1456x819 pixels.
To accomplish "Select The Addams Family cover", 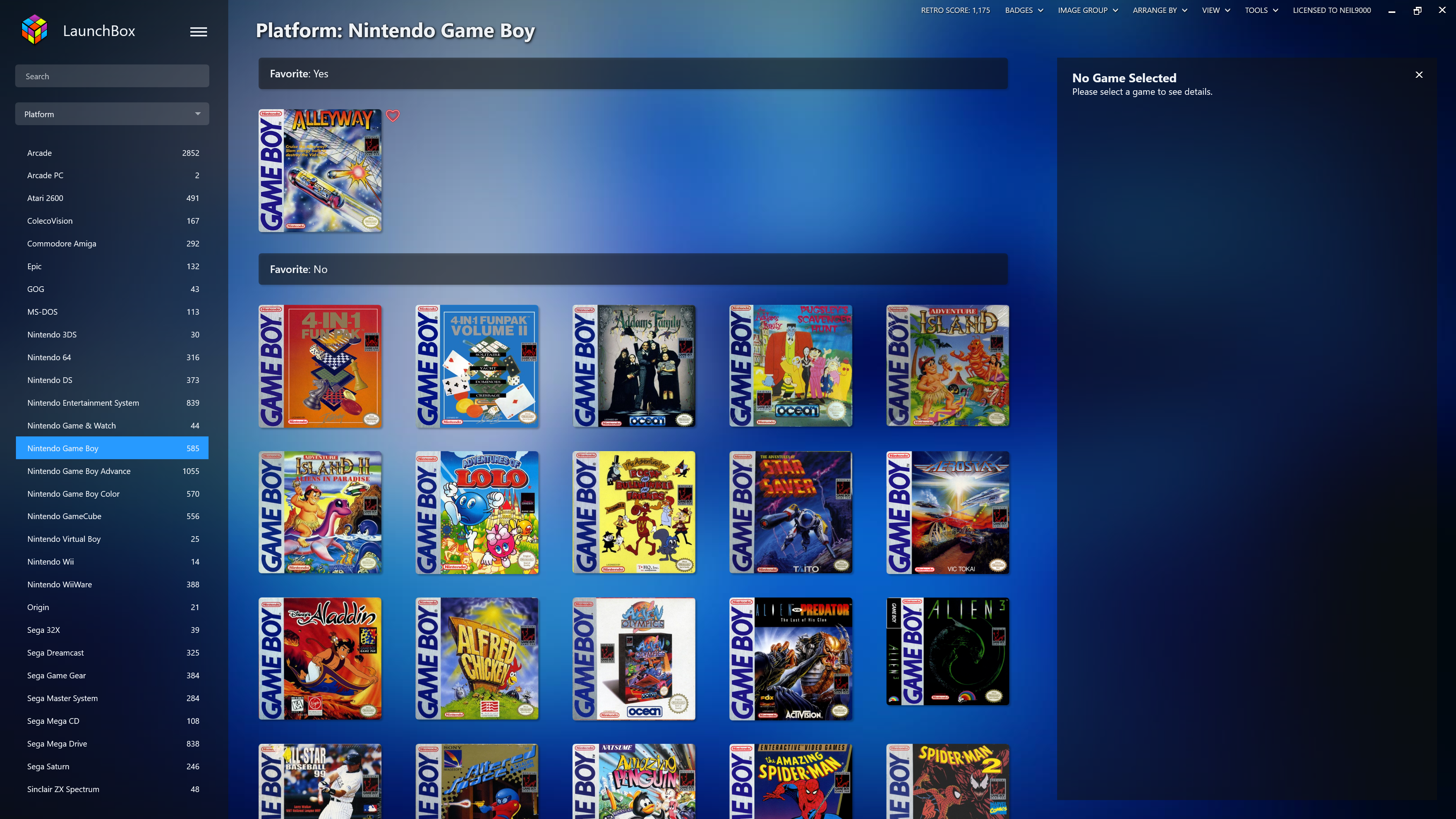I will tap(634, 366).
